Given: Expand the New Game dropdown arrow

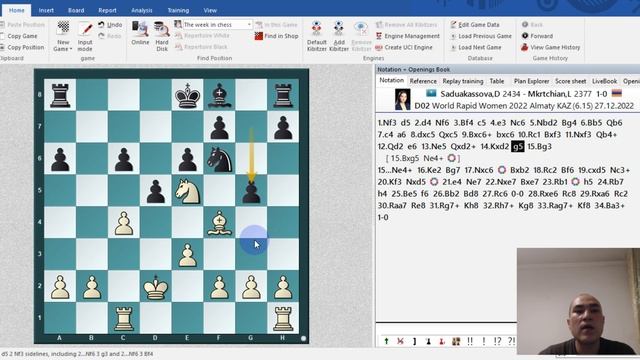Looking at the screenshot, I should coord(71,49).
